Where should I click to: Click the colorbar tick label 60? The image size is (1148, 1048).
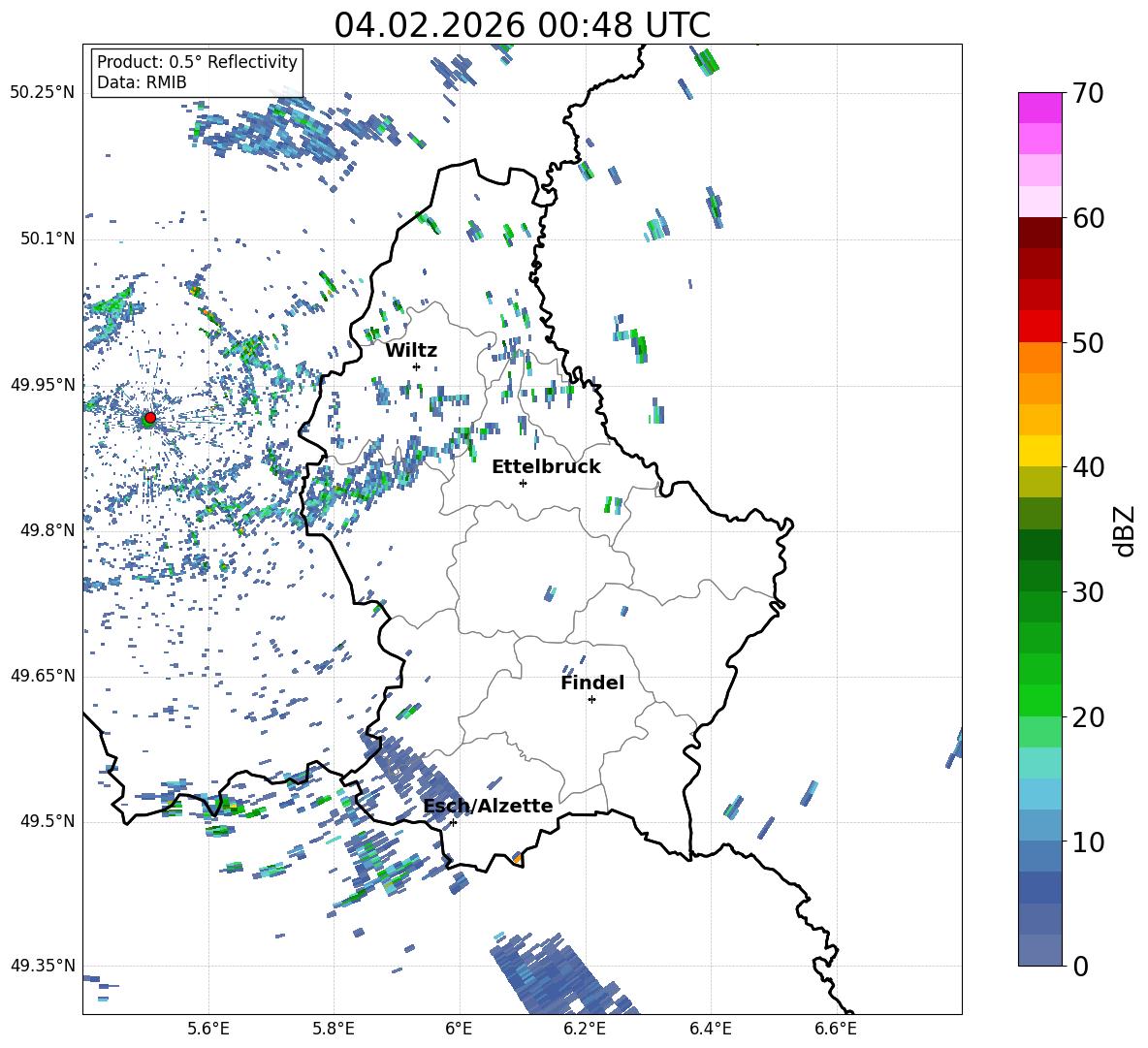click(1088, 218)
